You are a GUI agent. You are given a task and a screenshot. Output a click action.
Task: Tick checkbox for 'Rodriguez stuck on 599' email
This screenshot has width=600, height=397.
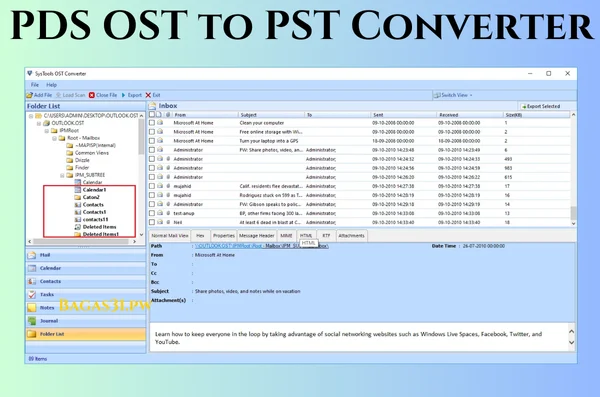point(152,195)
